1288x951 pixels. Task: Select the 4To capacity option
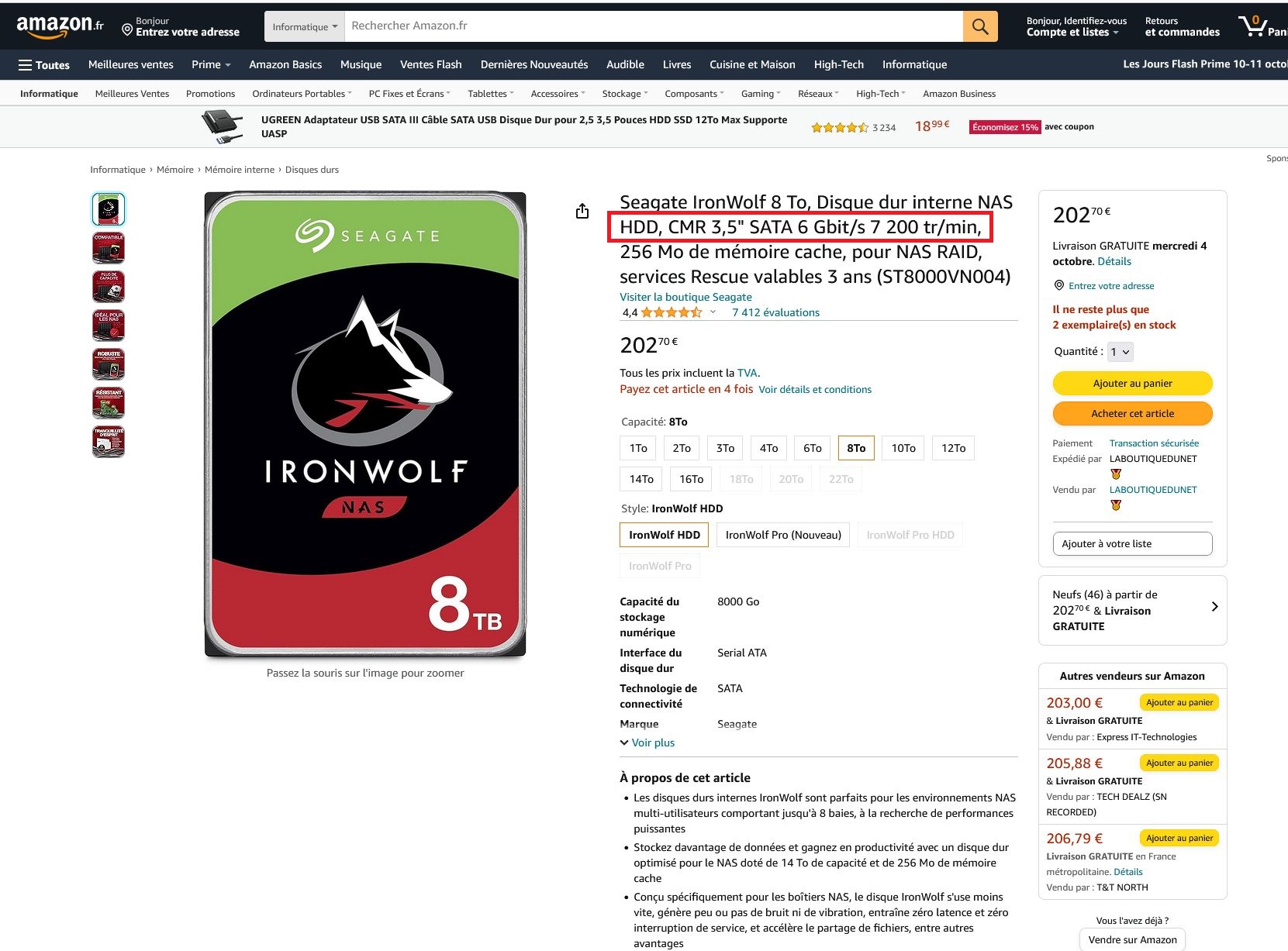pyautogui.click(x=768, y=448)
